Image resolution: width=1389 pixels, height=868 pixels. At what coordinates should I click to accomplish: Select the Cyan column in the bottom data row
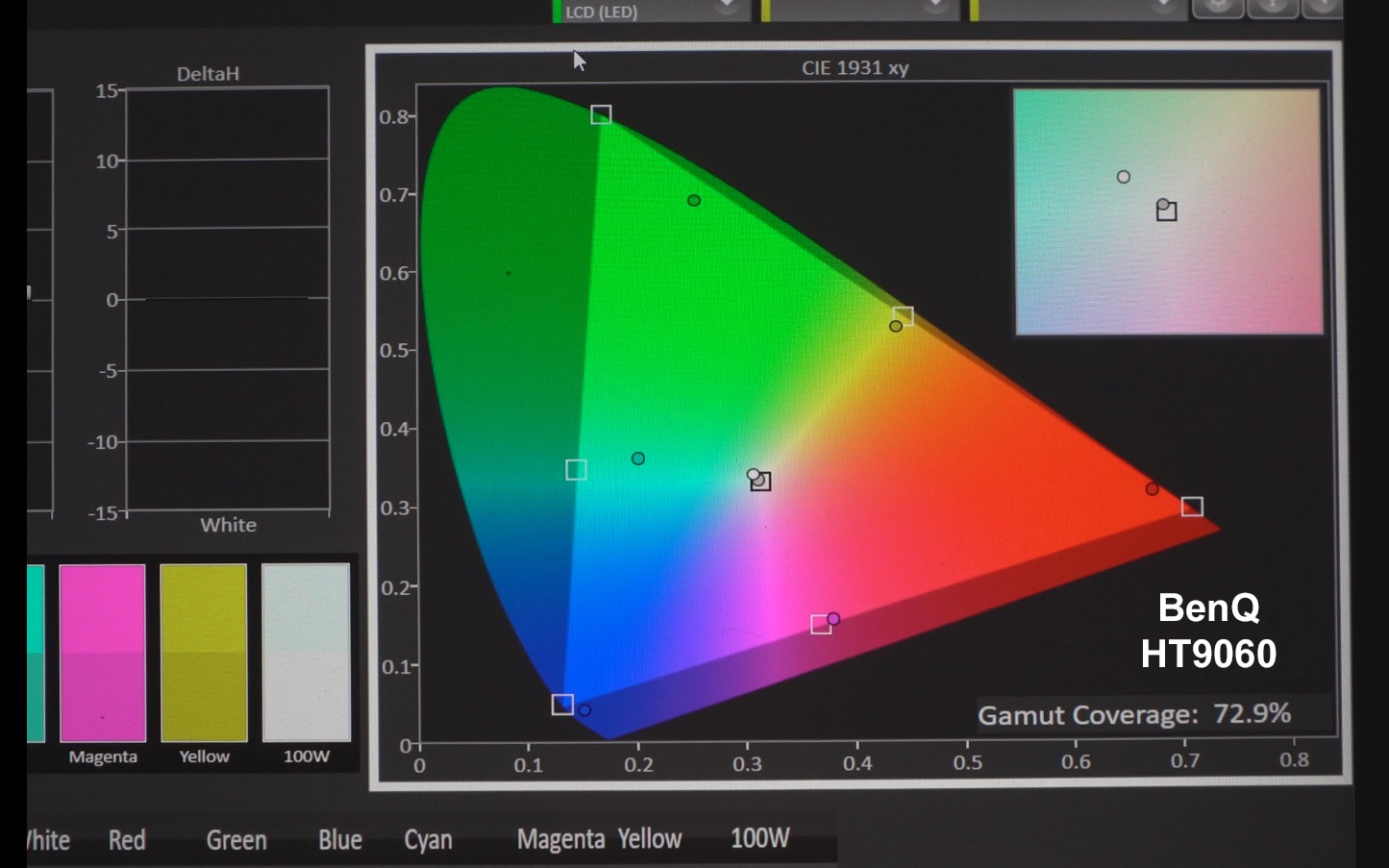tap(428, 840)
